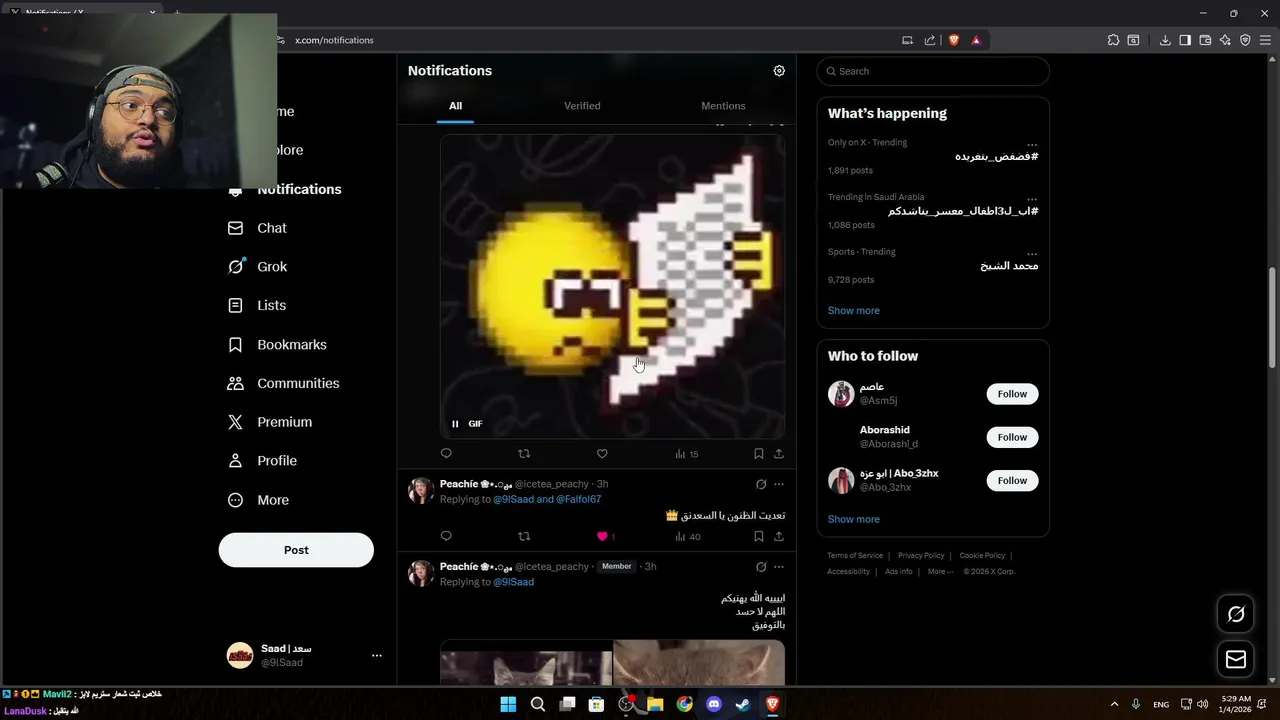Show more trends under What's happening
Image resolution: width=1280 pixels, height=720 pixels.
[854, 311]
